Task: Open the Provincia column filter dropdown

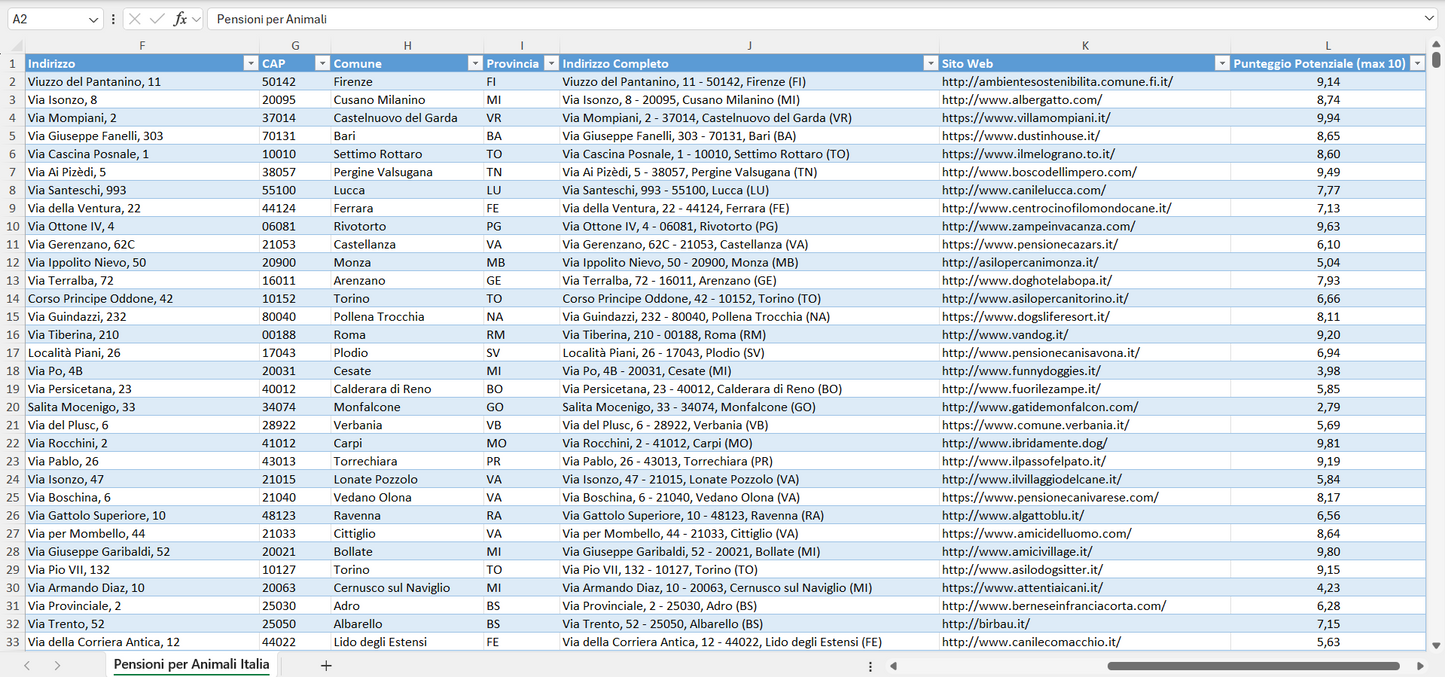Action: 549,63
